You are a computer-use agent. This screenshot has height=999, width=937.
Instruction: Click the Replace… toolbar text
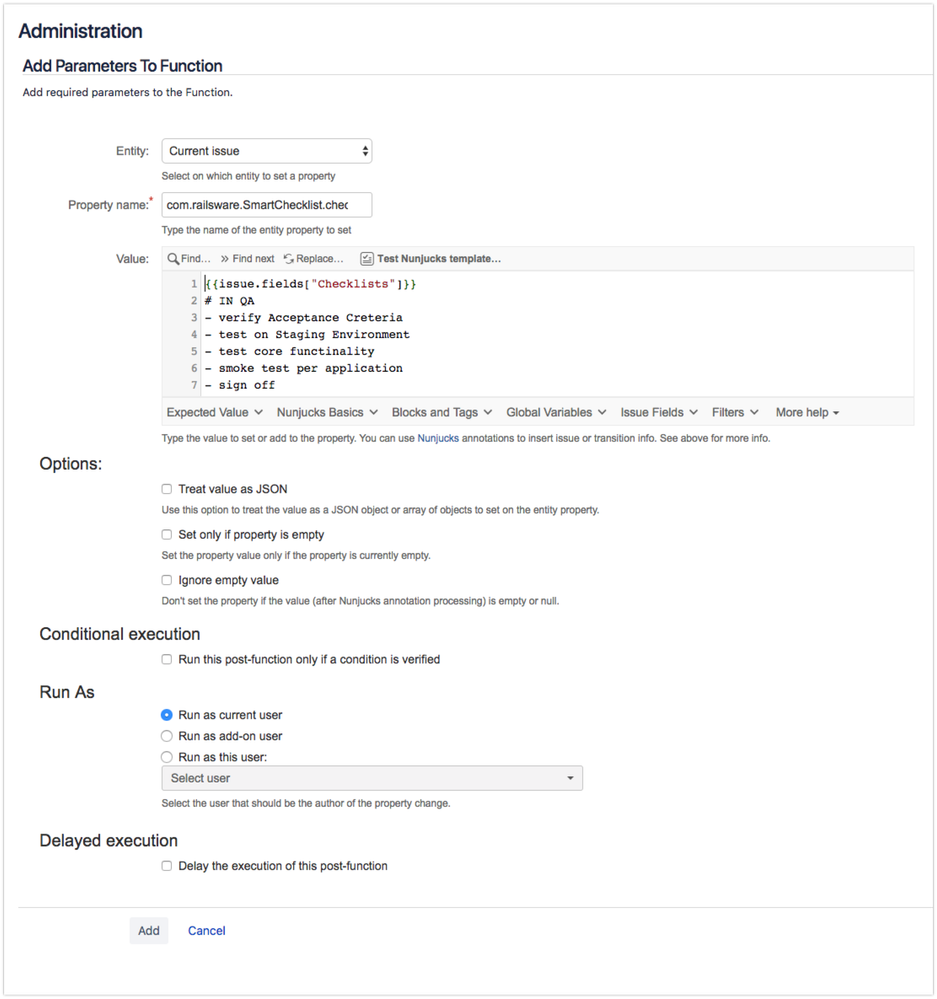[x=320, y=259]
